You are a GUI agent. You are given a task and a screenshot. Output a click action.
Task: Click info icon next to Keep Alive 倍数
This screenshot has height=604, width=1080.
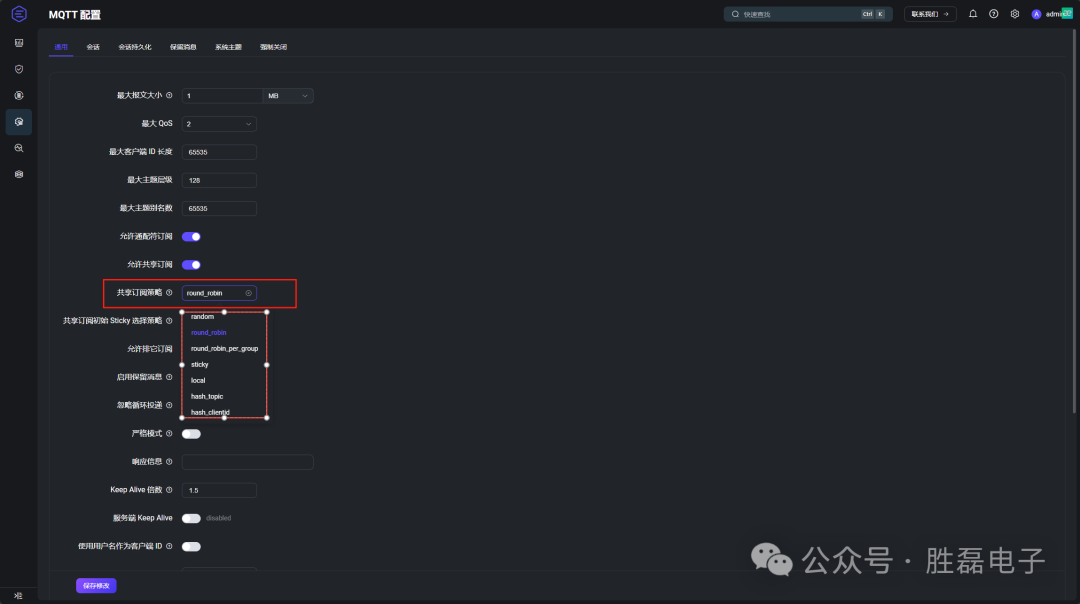(x=169, y=490)
